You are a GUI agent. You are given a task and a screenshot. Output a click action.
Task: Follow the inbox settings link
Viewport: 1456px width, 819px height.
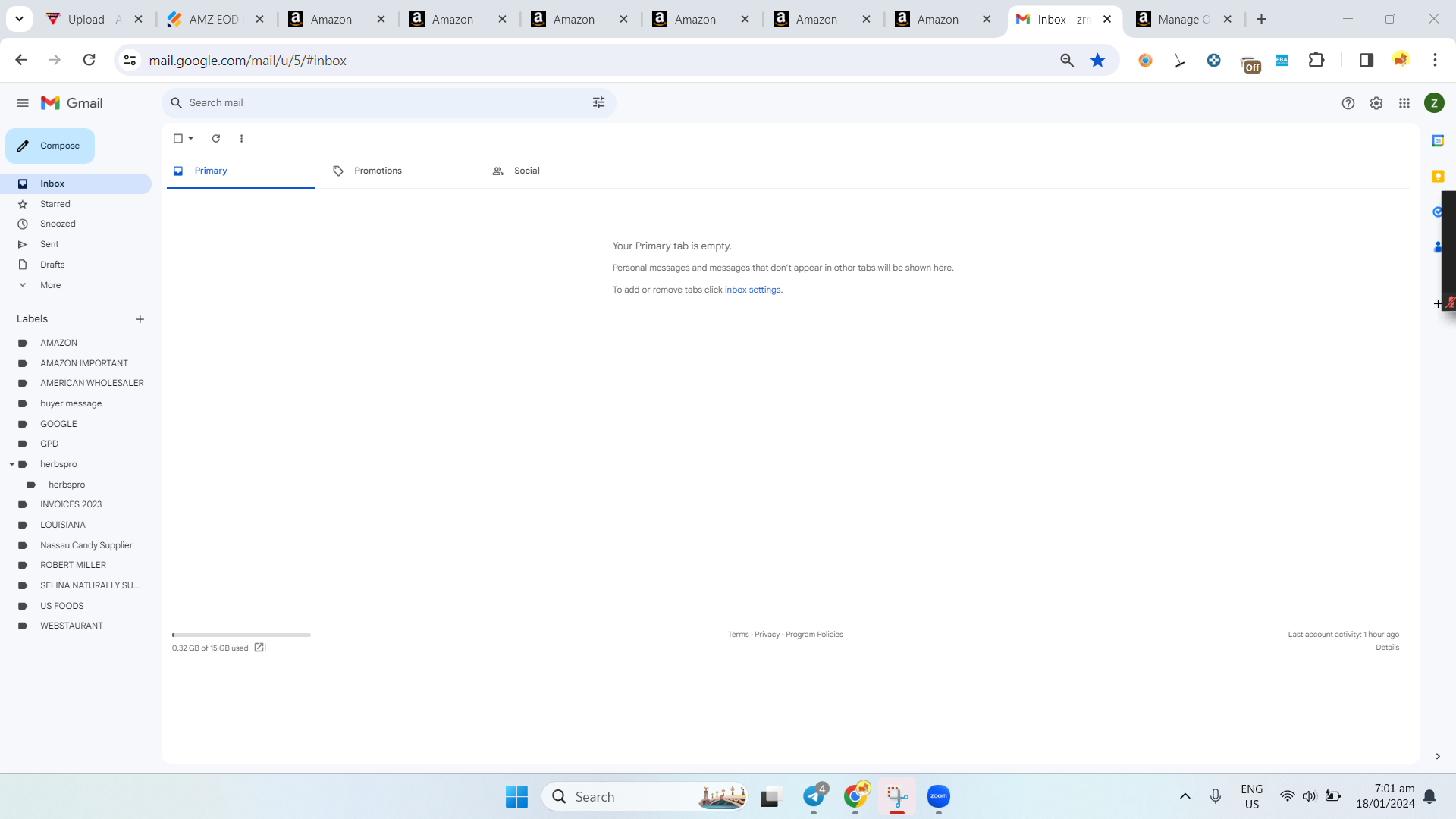coord(752,290)
